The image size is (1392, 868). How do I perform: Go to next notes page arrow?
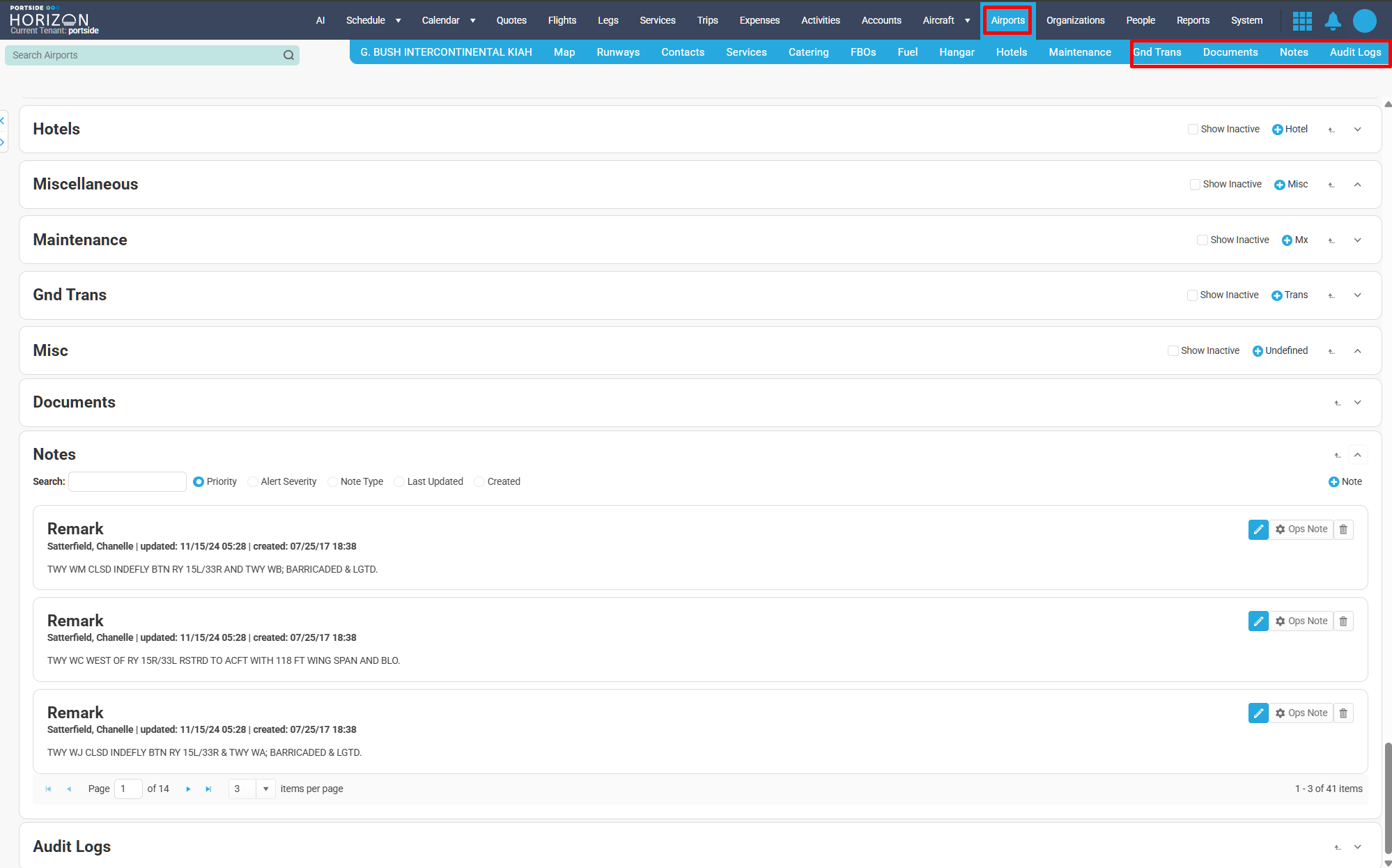coord(188,789)
